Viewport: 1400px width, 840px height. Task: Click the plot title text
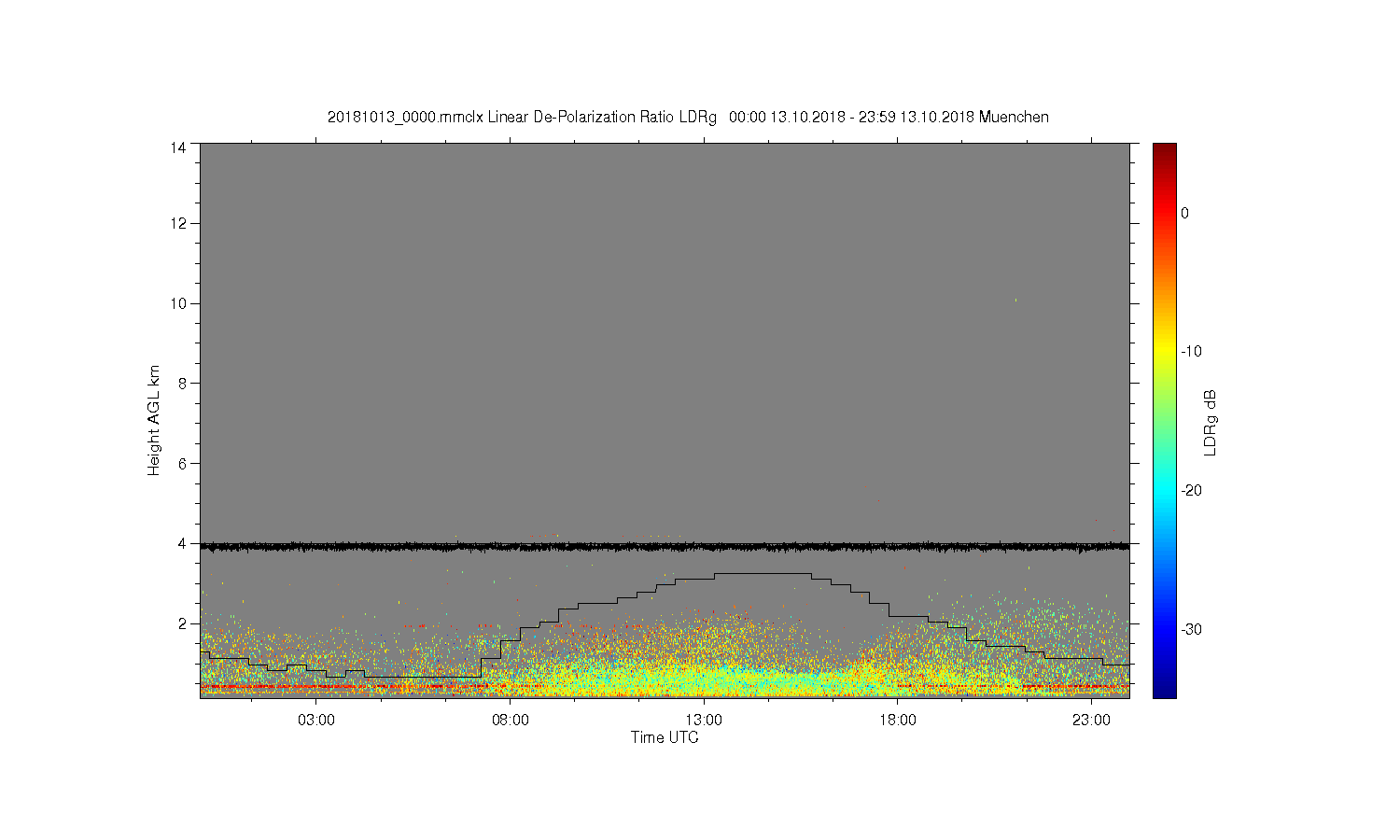coord(688,118)
